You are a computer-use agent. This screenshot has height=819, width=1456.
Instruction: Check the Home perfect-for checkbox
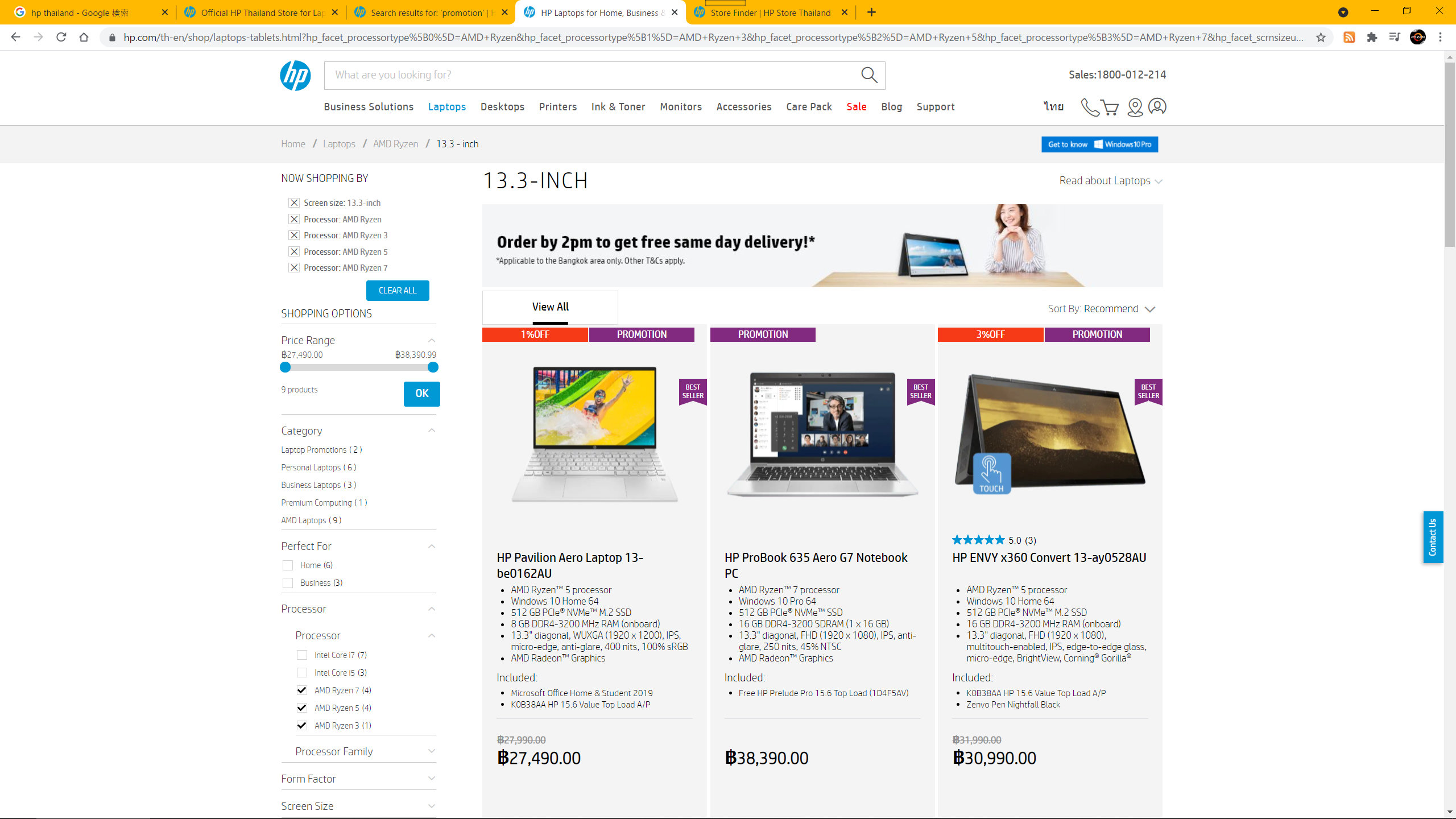coord(288,565)
